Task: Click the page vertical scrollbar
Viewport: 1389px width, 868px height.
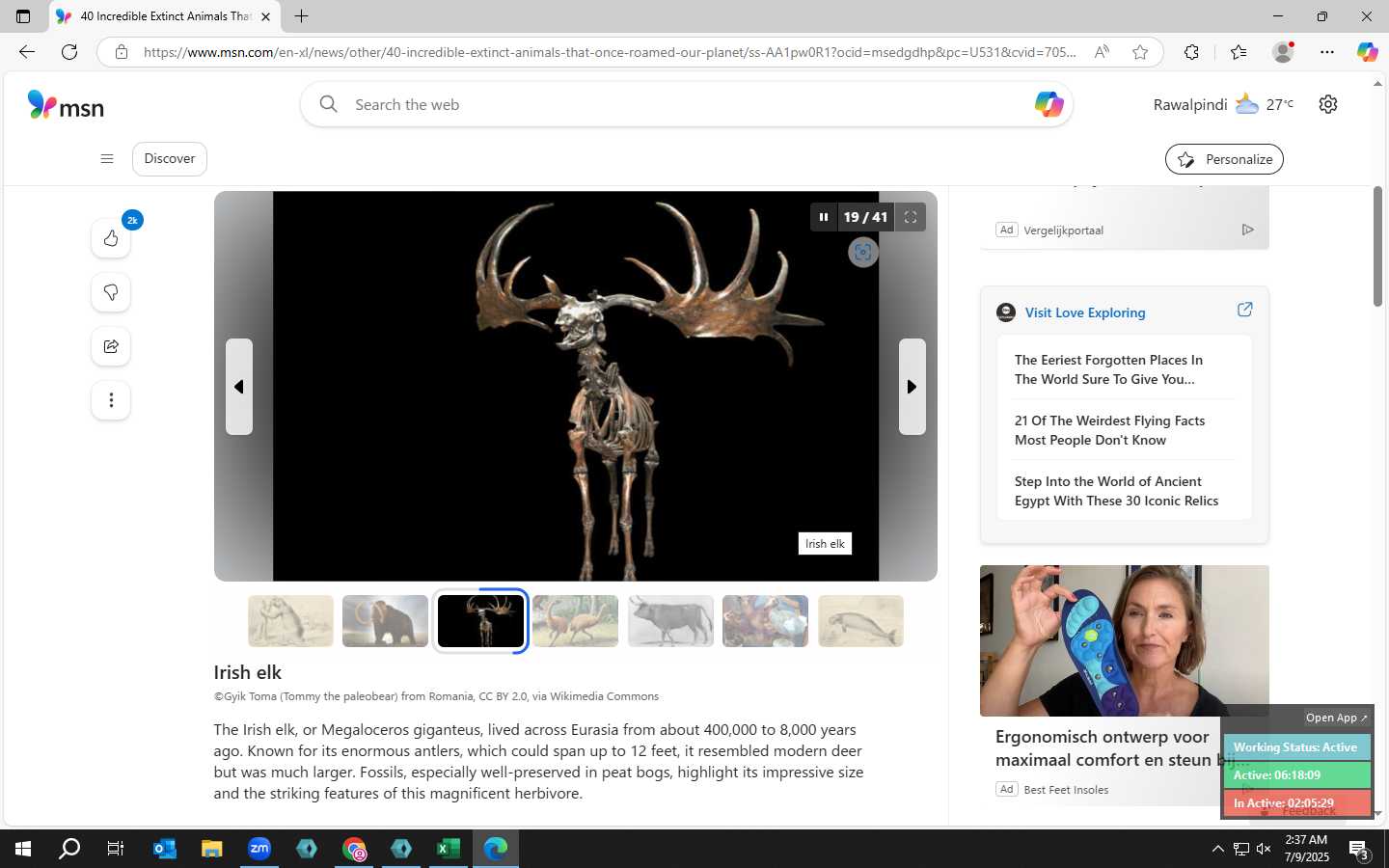Action: pos(1377,248)
